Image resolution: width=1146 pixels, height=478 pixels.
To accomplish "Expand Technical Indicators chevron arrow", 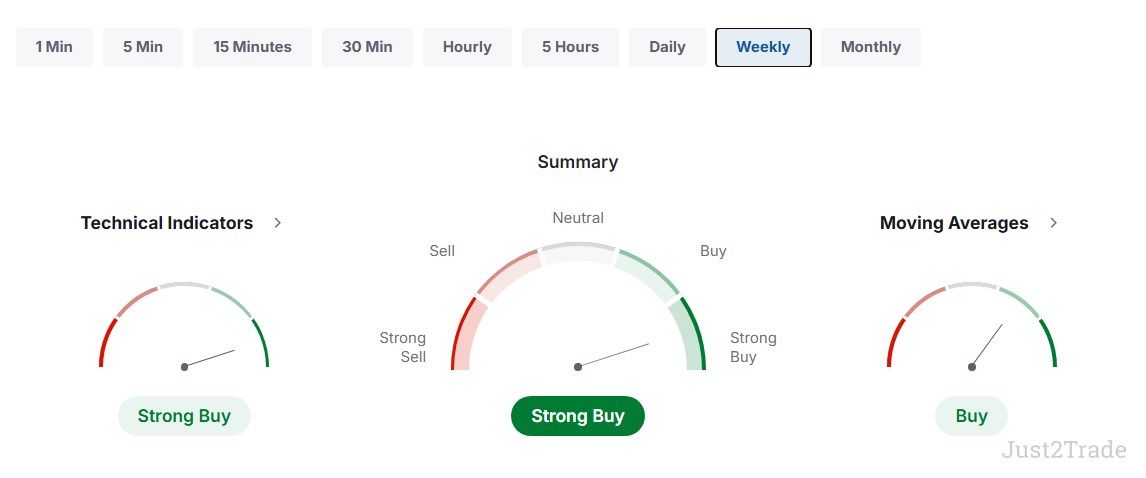I will click(278, 223).
